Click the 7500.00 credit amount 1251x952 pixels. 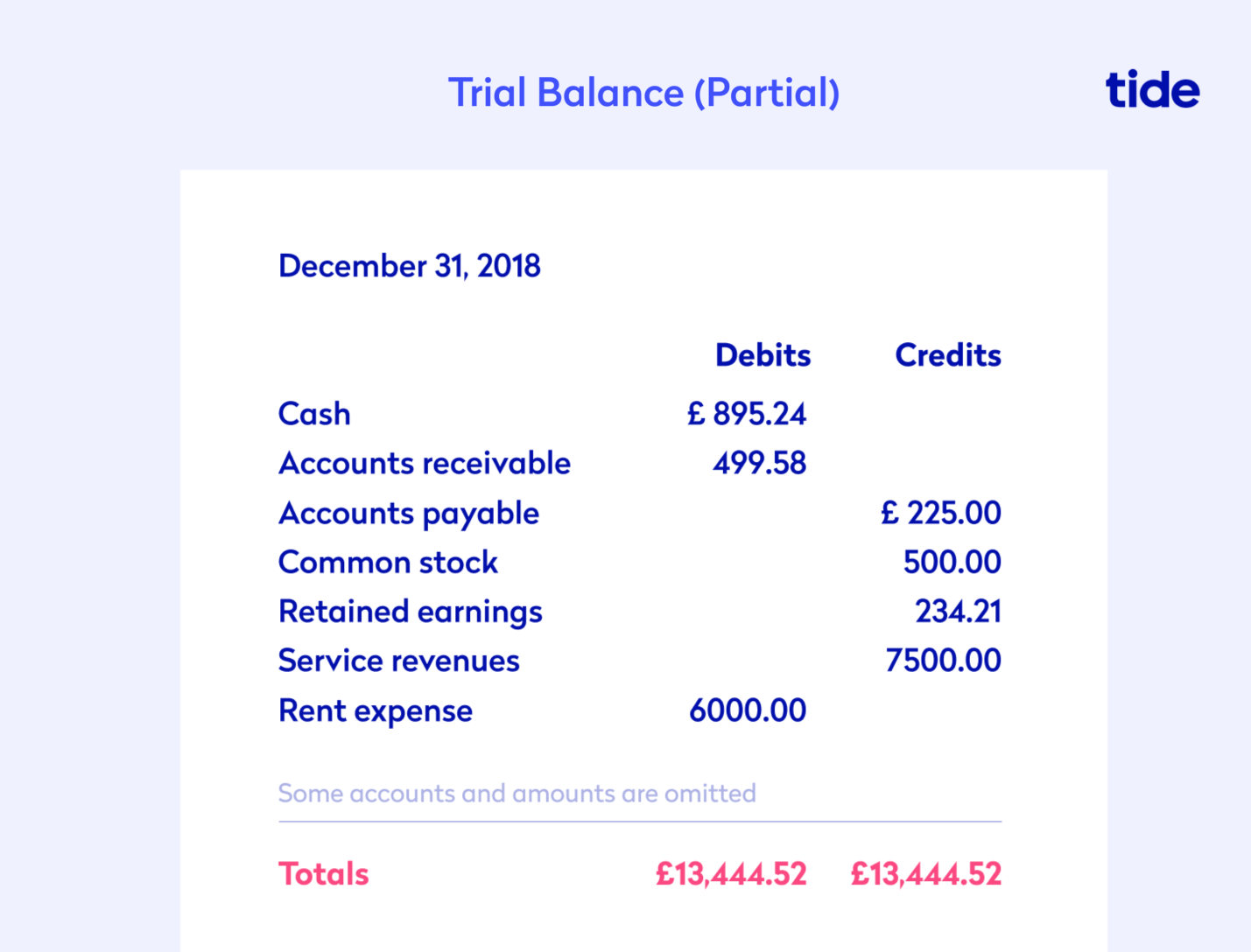943,661
